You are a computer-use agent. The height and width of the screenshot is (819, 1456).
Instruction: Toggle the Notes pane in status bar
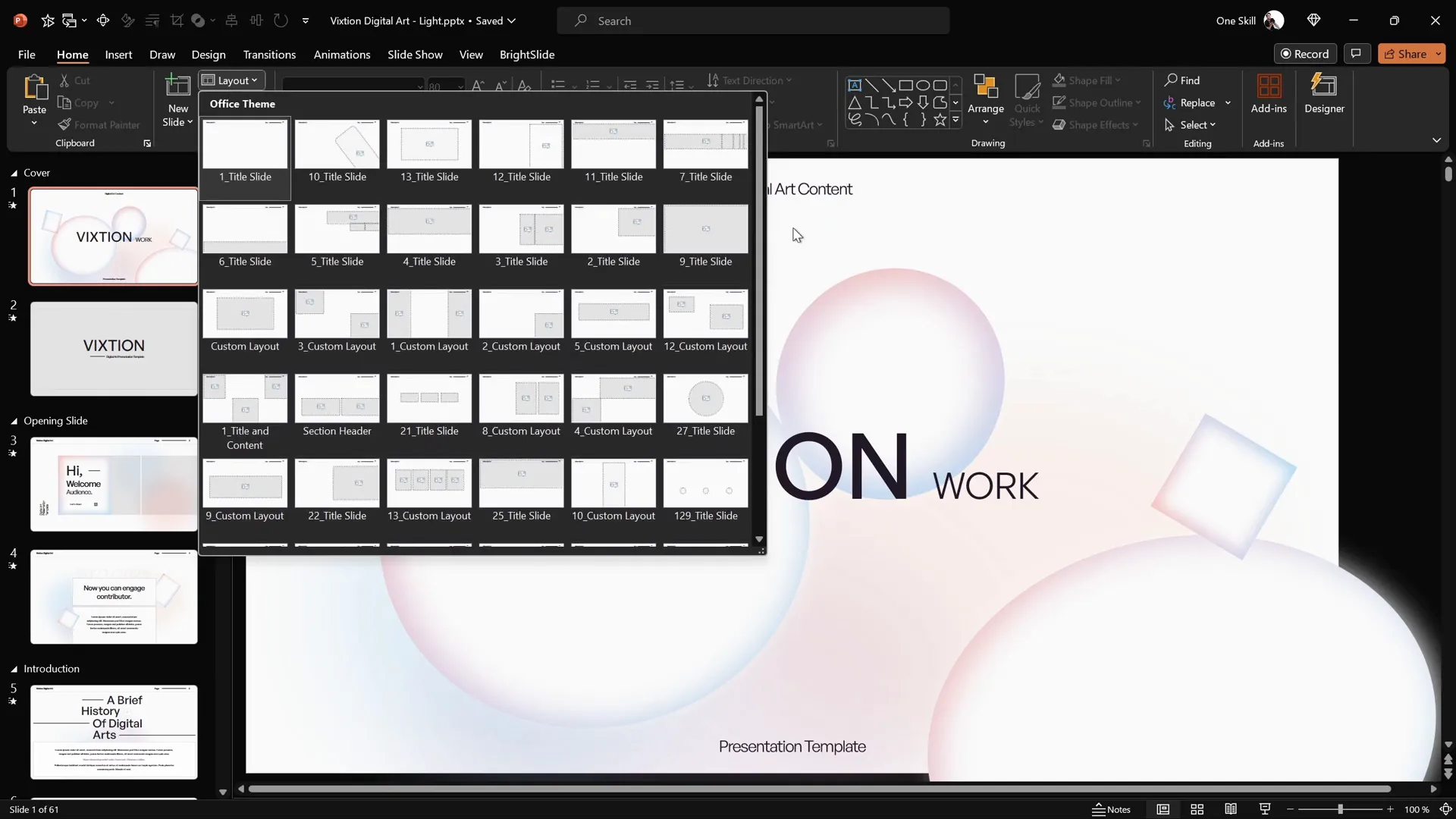(x=1111, y=809)
